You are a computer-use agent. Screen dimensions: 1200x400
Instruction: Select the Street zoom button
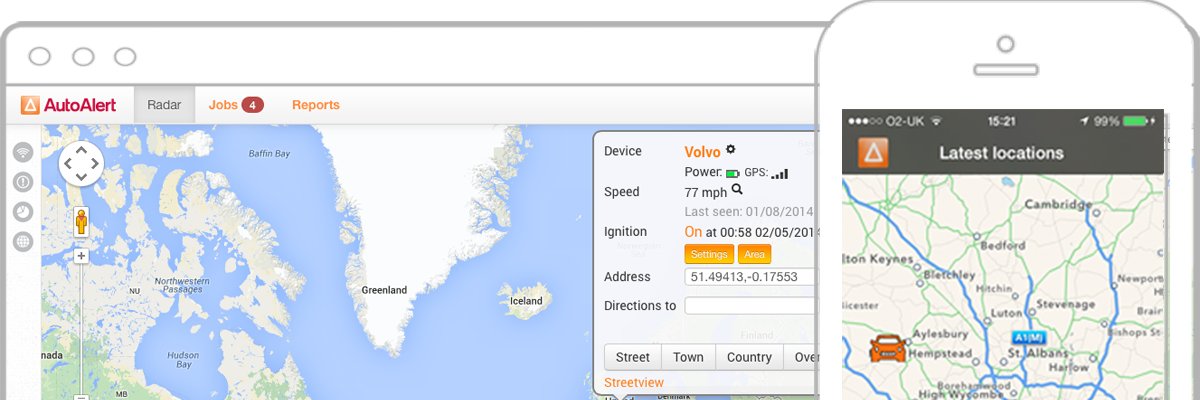632,357
